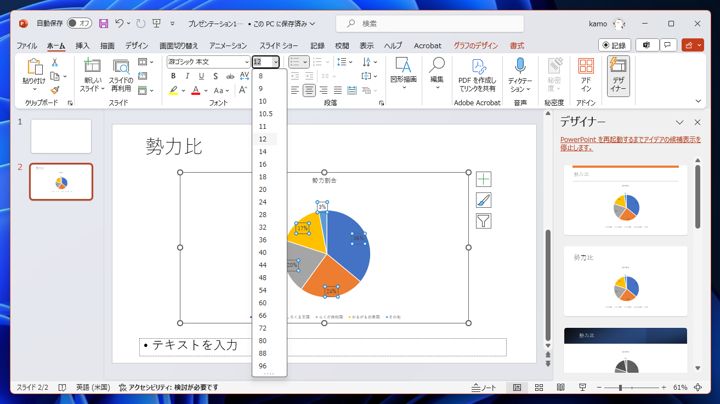Click the Save icon in title bar
Viewport: 720px width, 404px height.
tap(103, 23)
